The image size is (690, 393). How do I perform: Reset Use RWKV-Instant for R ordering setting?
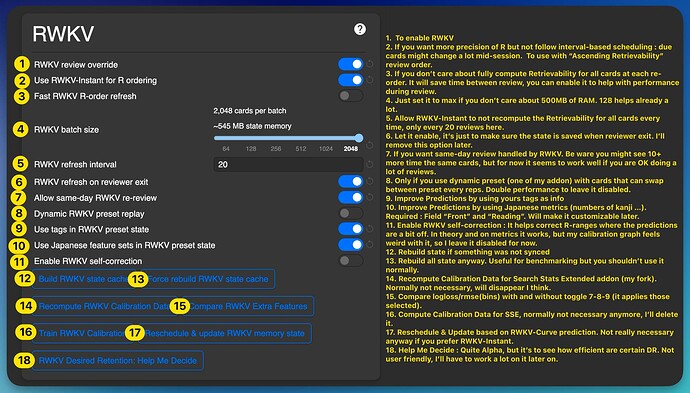tap(370, 80)
